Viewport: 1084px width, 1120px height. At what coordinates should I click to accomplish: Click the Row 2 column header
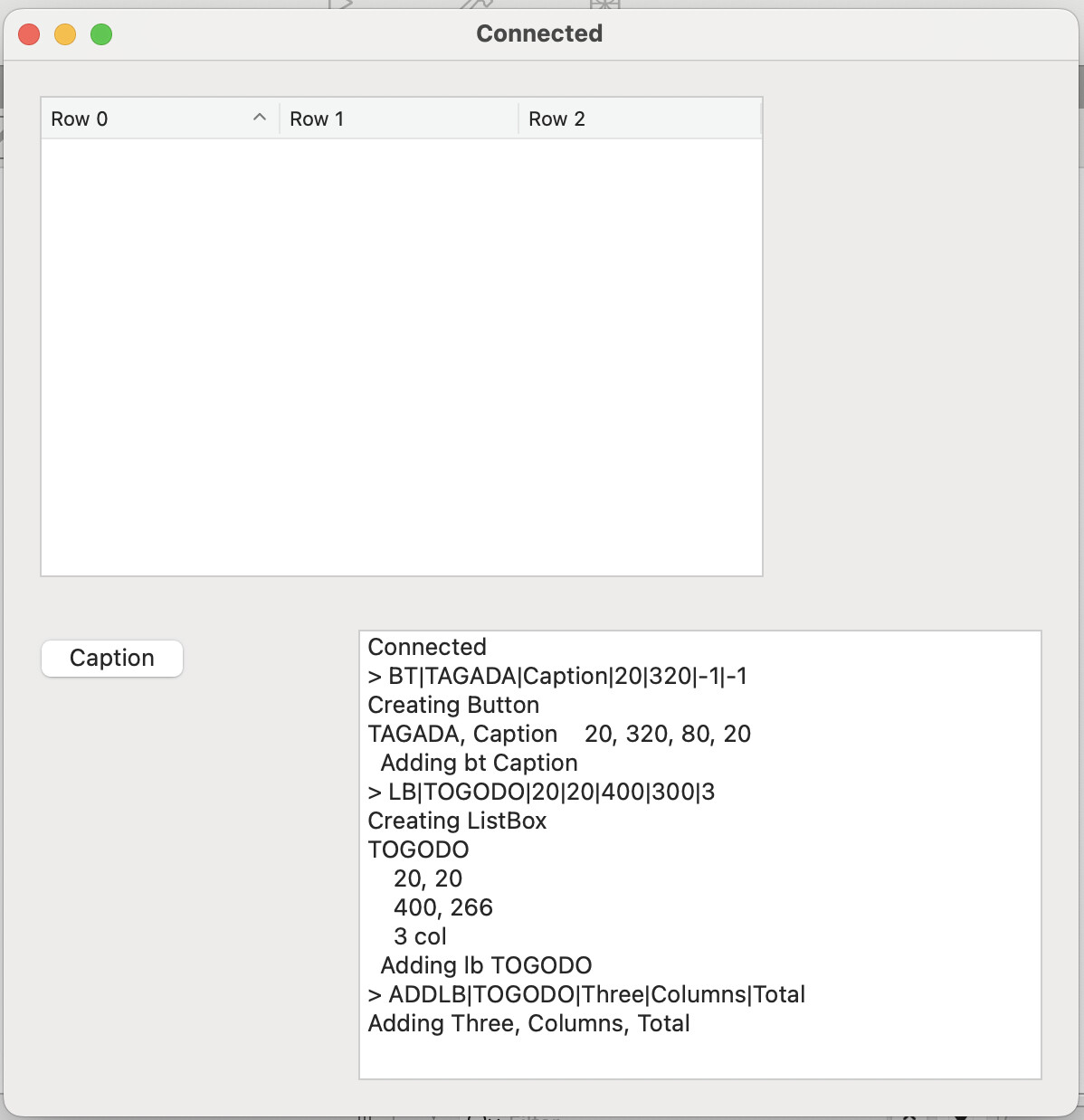pyautogui.click(x=556, y=119)
